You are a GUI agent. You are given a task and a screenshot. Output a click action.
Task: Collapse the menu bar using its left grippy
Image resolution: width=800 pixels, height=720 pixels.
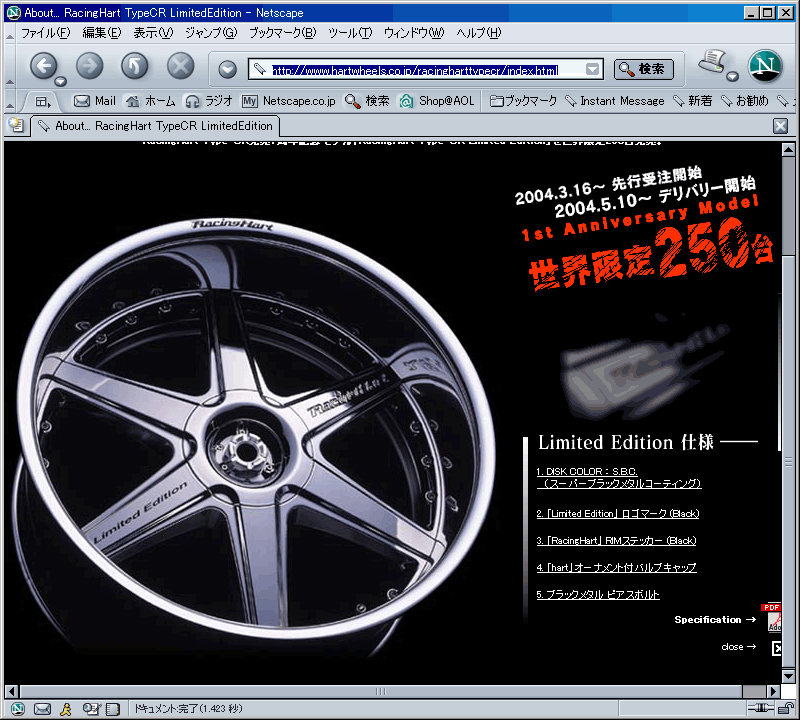[10, 35]
